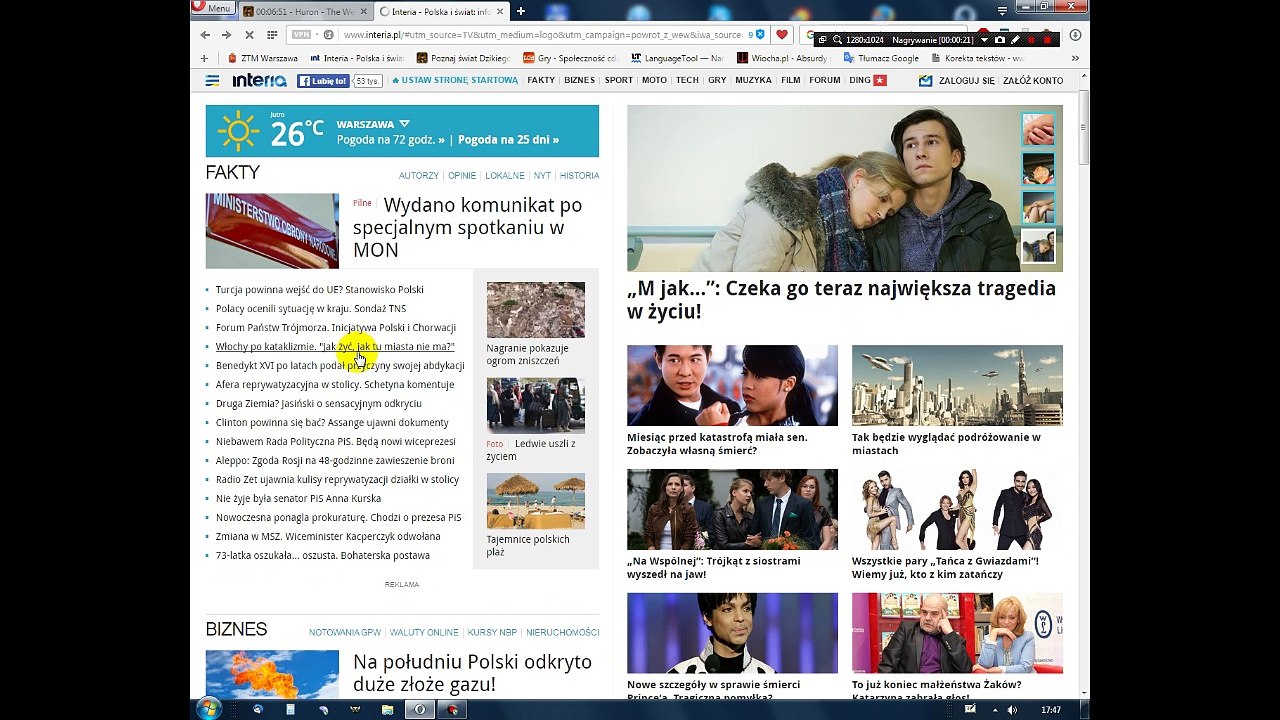Screen dimensions: 1280x720
Task: Go back to the previous page
Action: [x=203, y=35]
